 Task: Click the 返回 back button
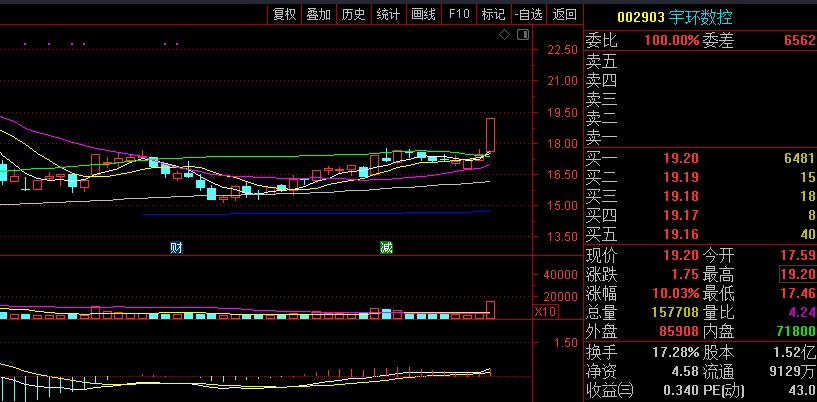coord(565,14)
